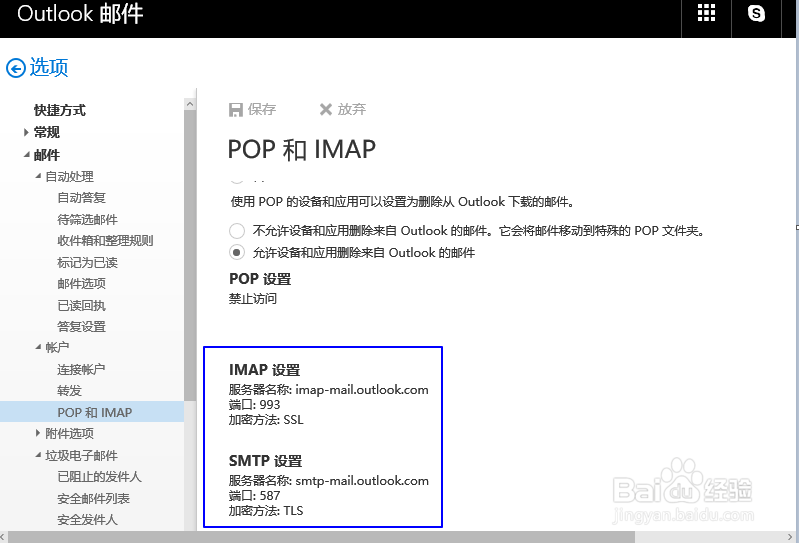This screenshot has height=543, width=799.
Task: Expand the 常规 section
Action: [x=26, y=132]
